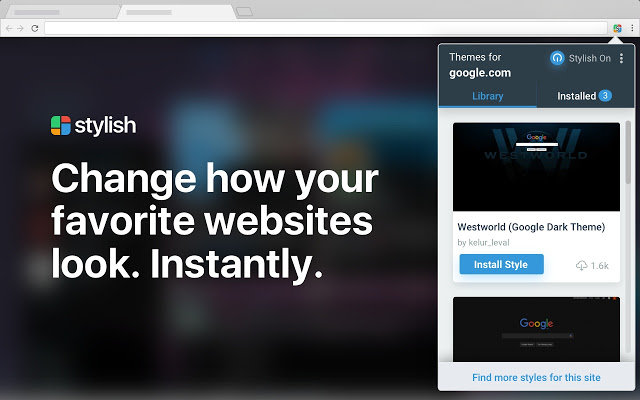
Task: Open the Westworld theme preview thumbnail
Action: click(536, 167)
